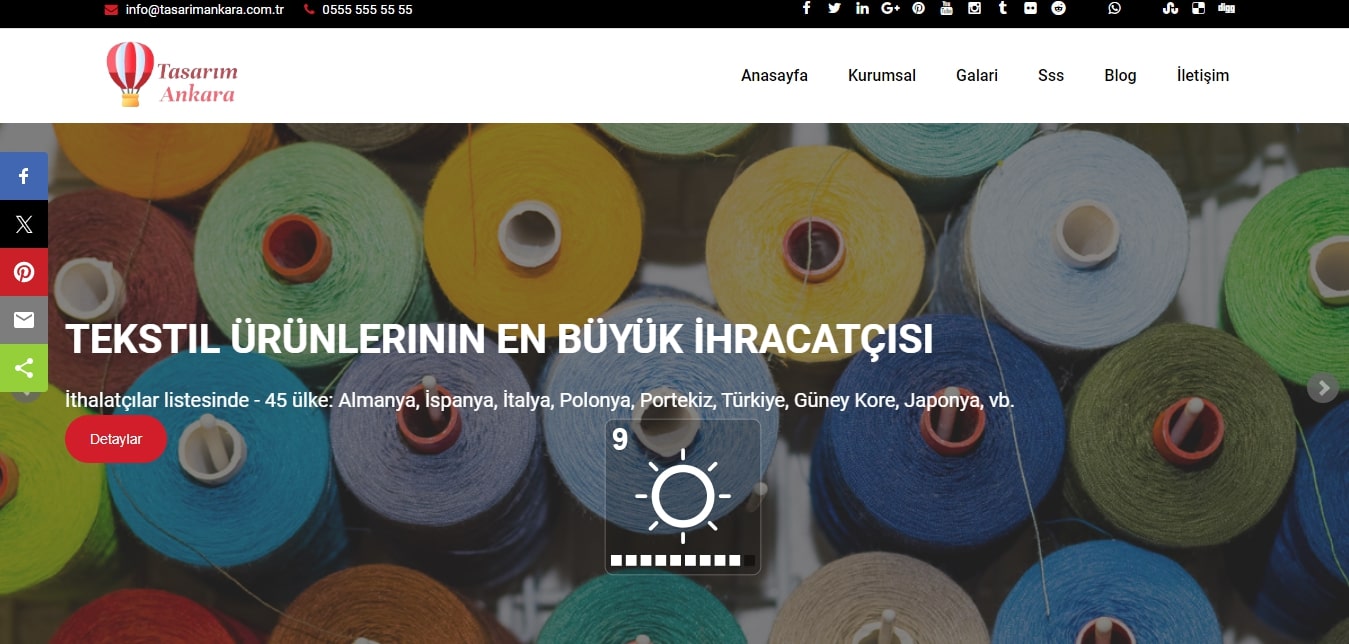Open the Facebook icon in top bar
The width and height of the screenshot is (1349, 644).
point(806,9)
